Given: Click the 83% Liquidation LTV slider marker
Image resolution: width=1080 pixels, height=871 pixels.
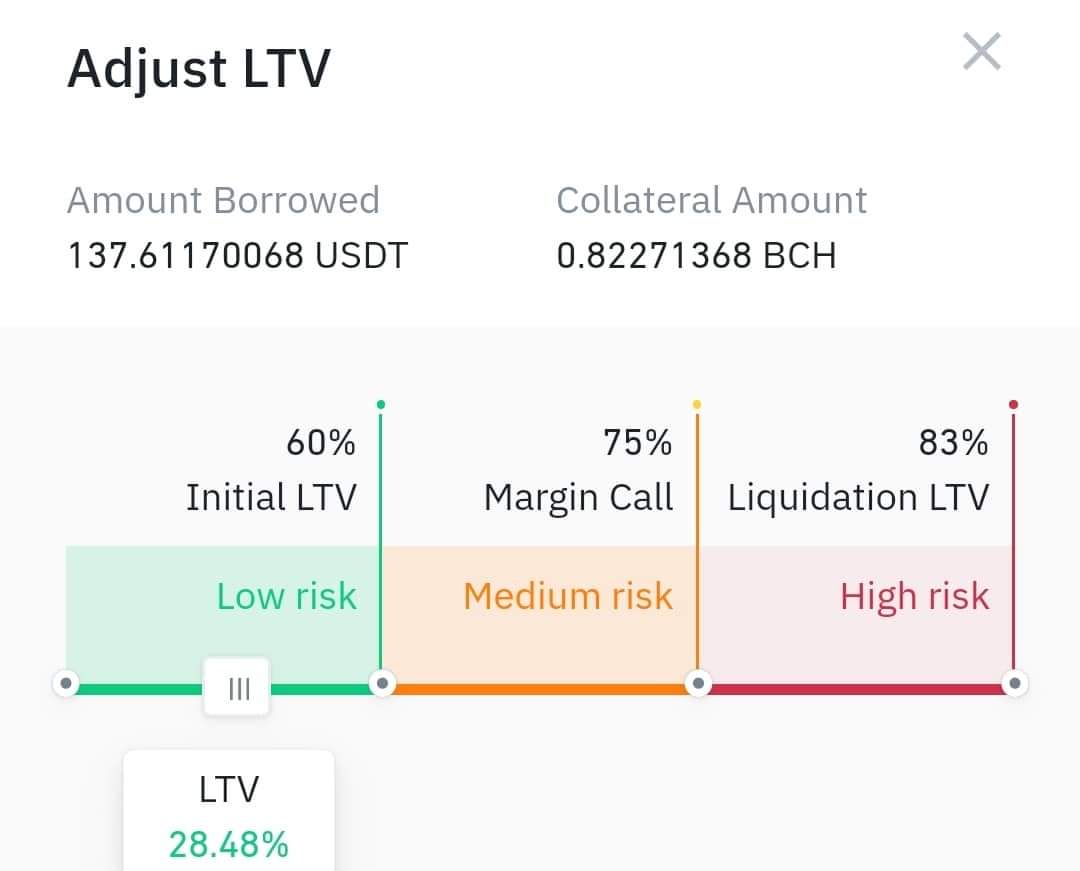Looking at the screenshot, I should pyautogui.click(x=1015, y=684).
